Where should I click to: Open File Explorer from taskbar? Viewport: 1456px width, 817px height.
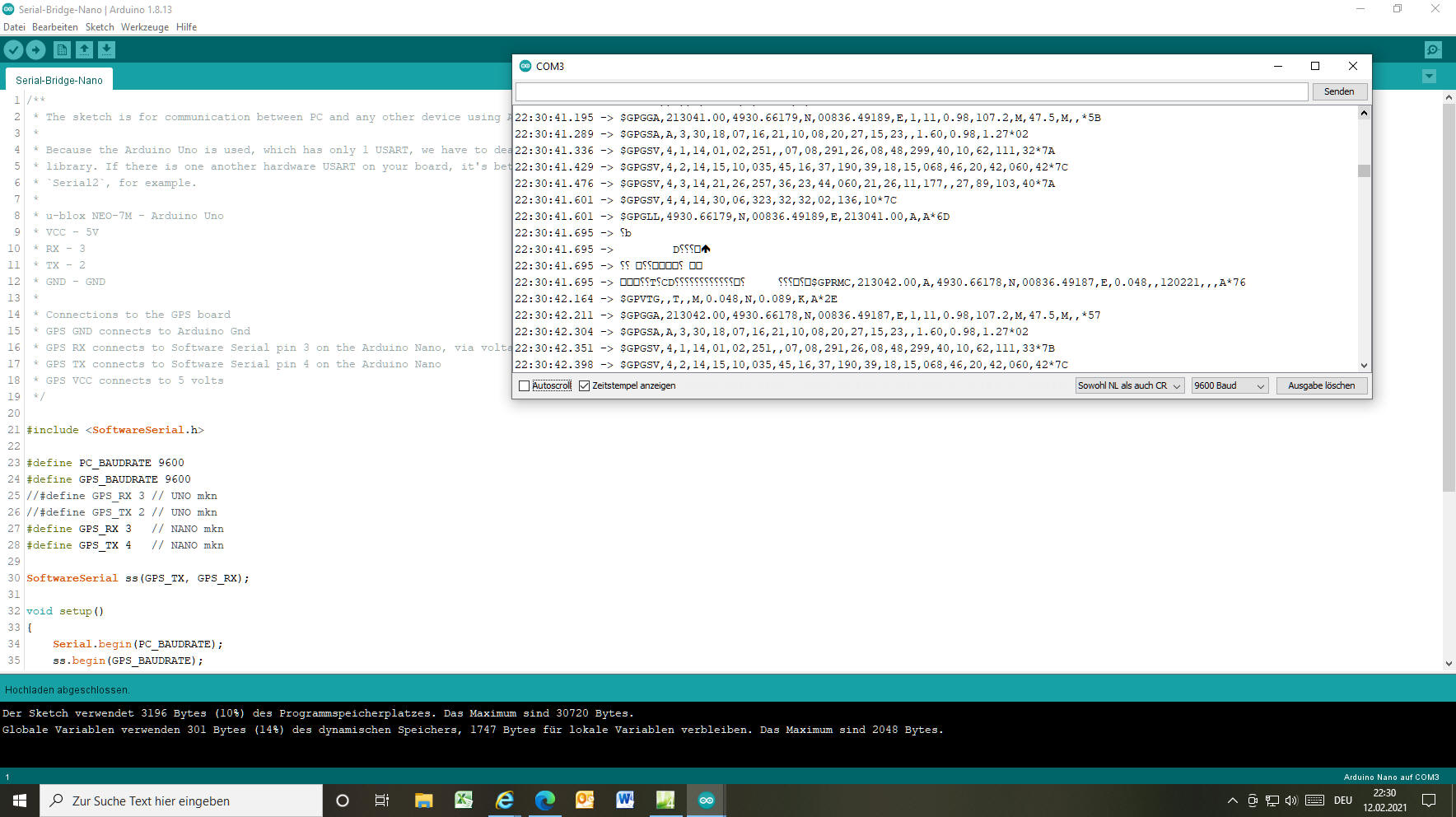(x=423, y=801)
